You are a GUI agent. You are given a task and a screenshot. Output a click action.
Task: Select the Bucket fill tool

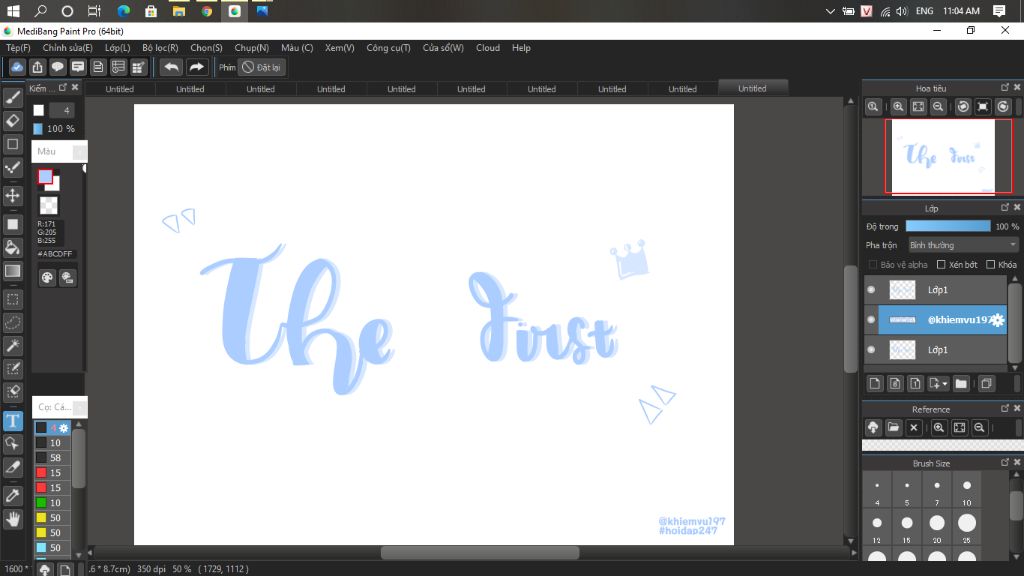click(x=12, y=248)
